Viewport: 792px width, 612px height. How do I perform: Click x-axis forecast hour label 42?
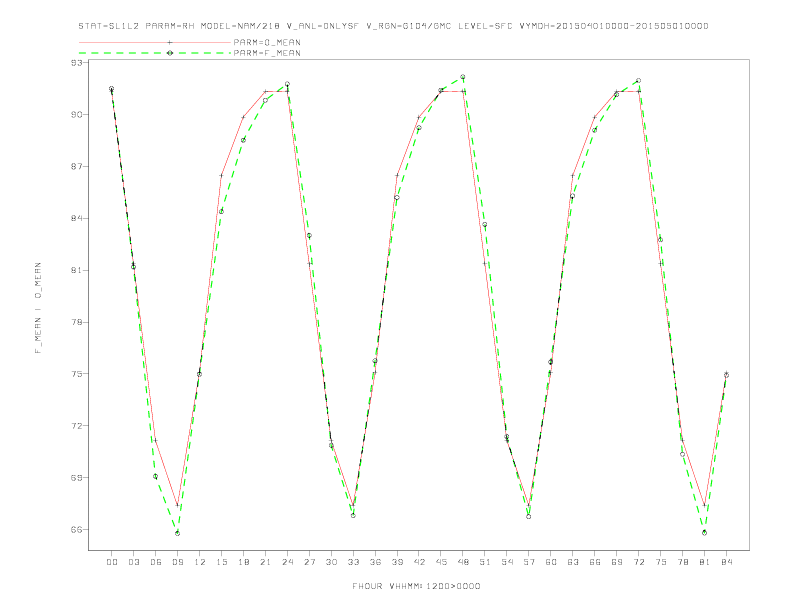click(419, 562)
